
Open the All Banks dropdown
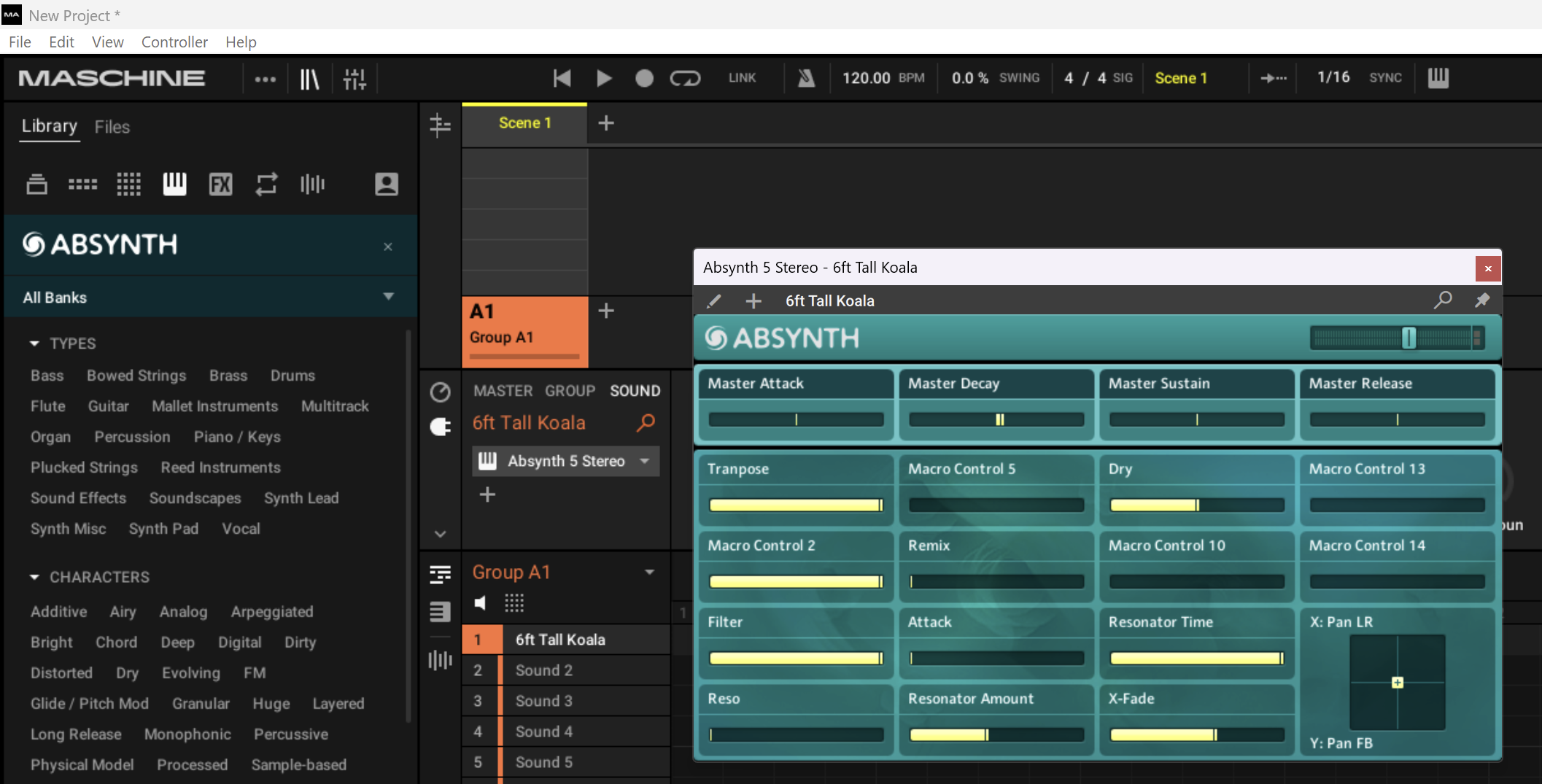tap(210, 297)
